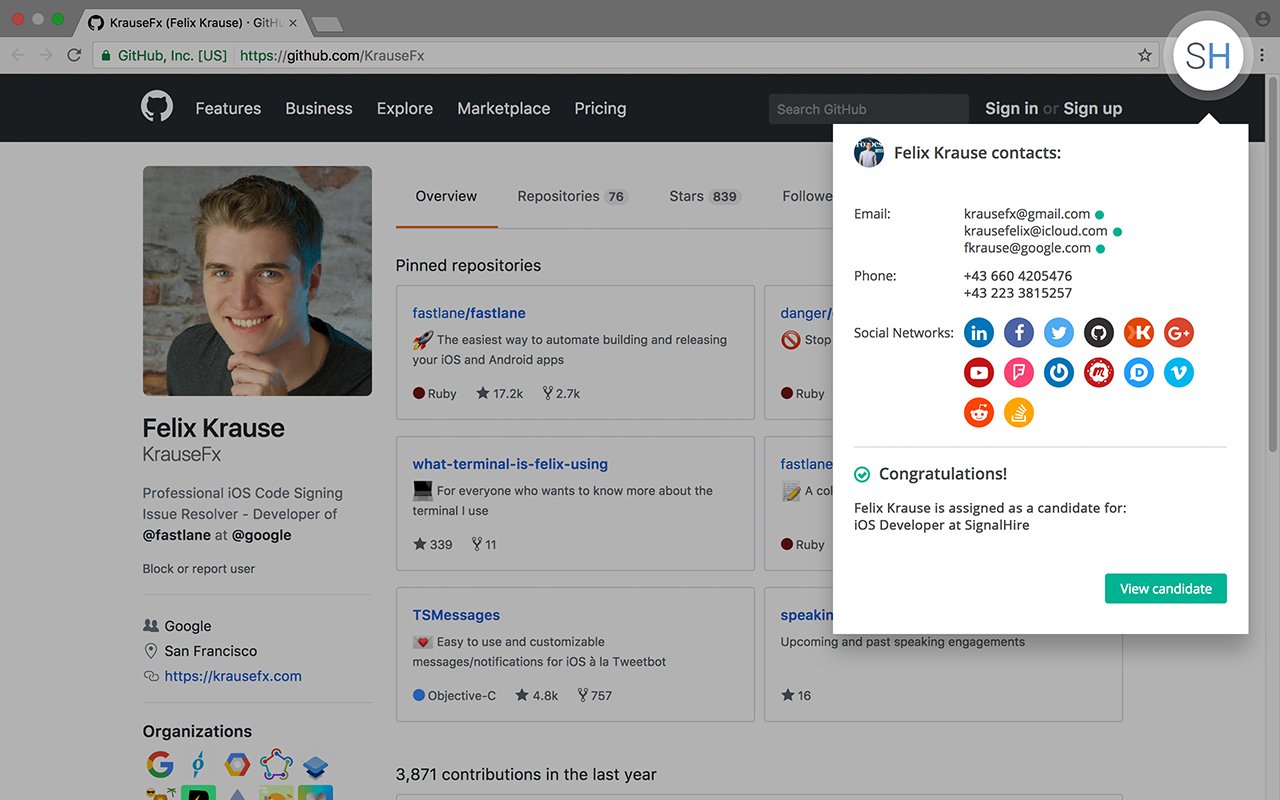The image size is (1280, 800).
Task: Switch to the Stars tab
Action: point(704,196)
